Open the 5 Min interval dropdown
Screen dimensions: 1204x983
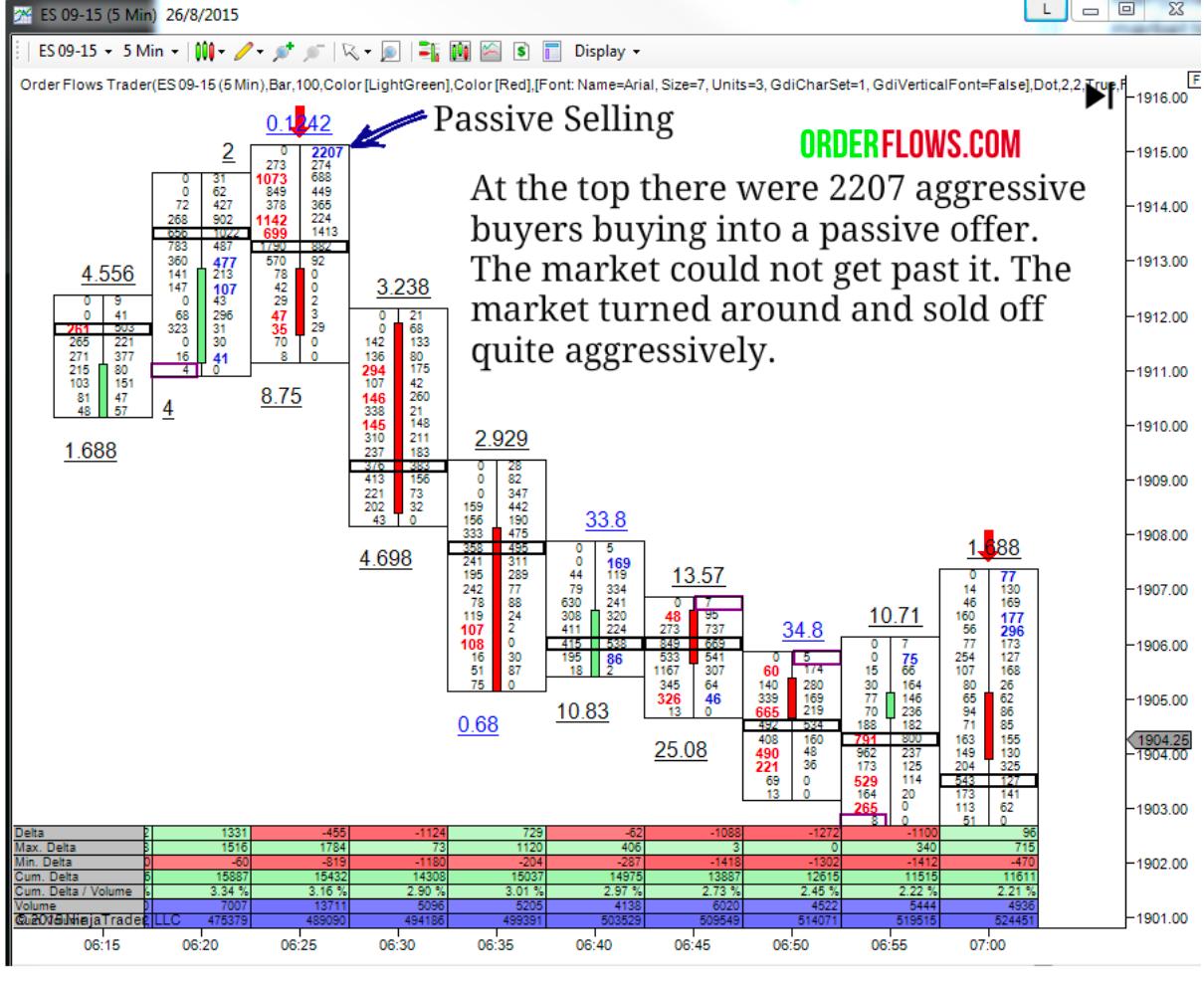pyautogui.click(x=151, y=50)
